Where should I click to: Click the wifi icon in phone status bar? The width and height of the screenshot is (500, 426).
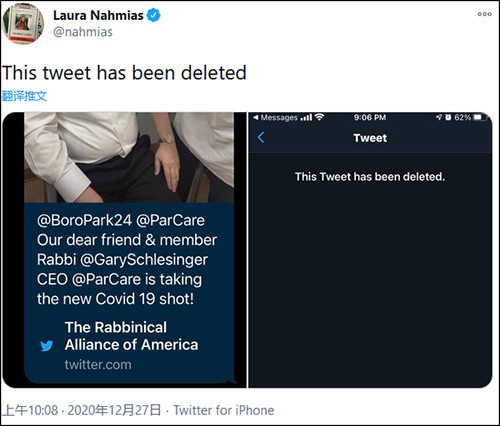pyautogui.click(x=319, y=117)
